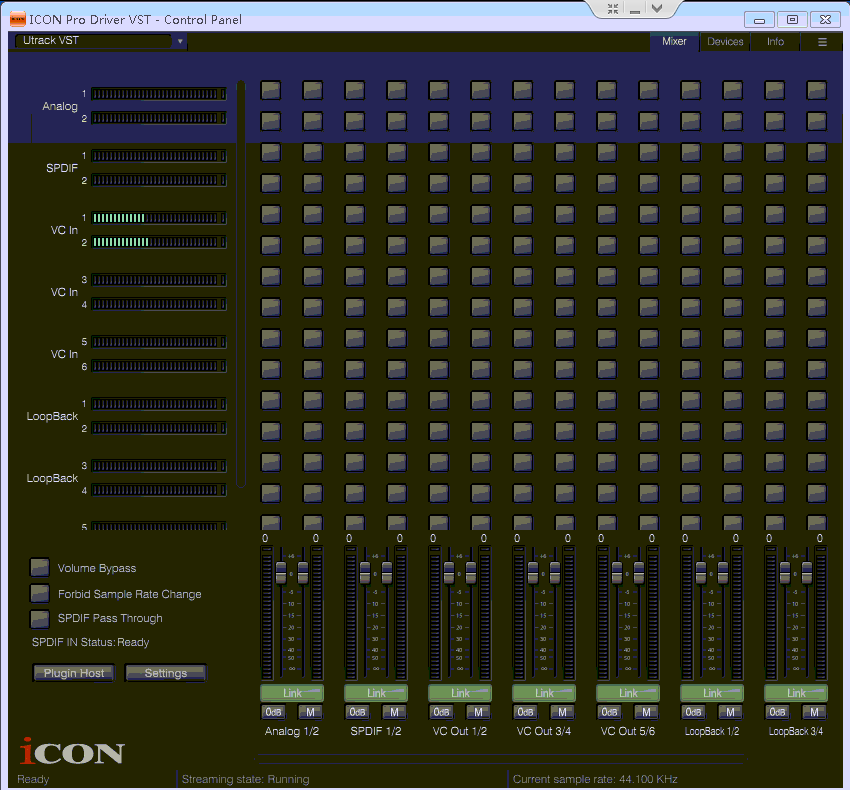This screenshot has width=850, height=790.
Task: Click the collapse arrows icon in top floating bar
Action: 613,9
